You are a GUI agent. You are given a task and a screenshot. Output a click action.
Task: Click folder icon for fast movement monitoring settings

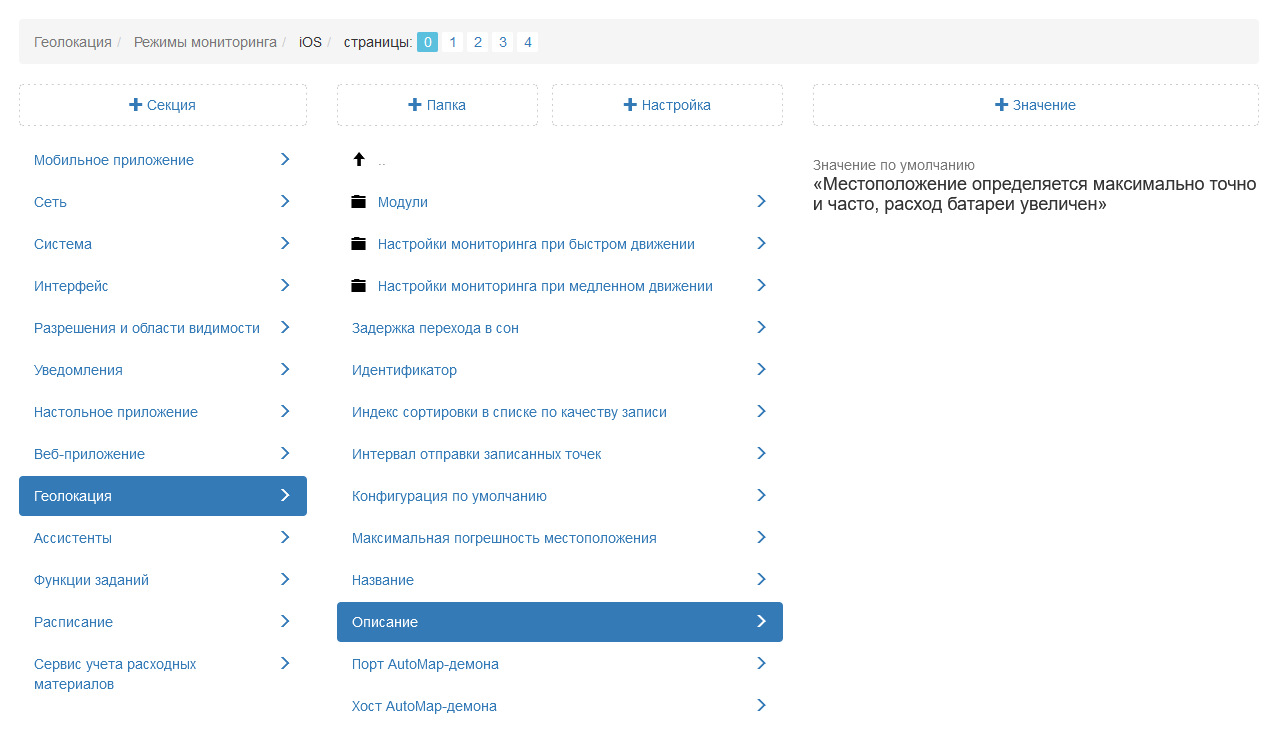[359, 244]
